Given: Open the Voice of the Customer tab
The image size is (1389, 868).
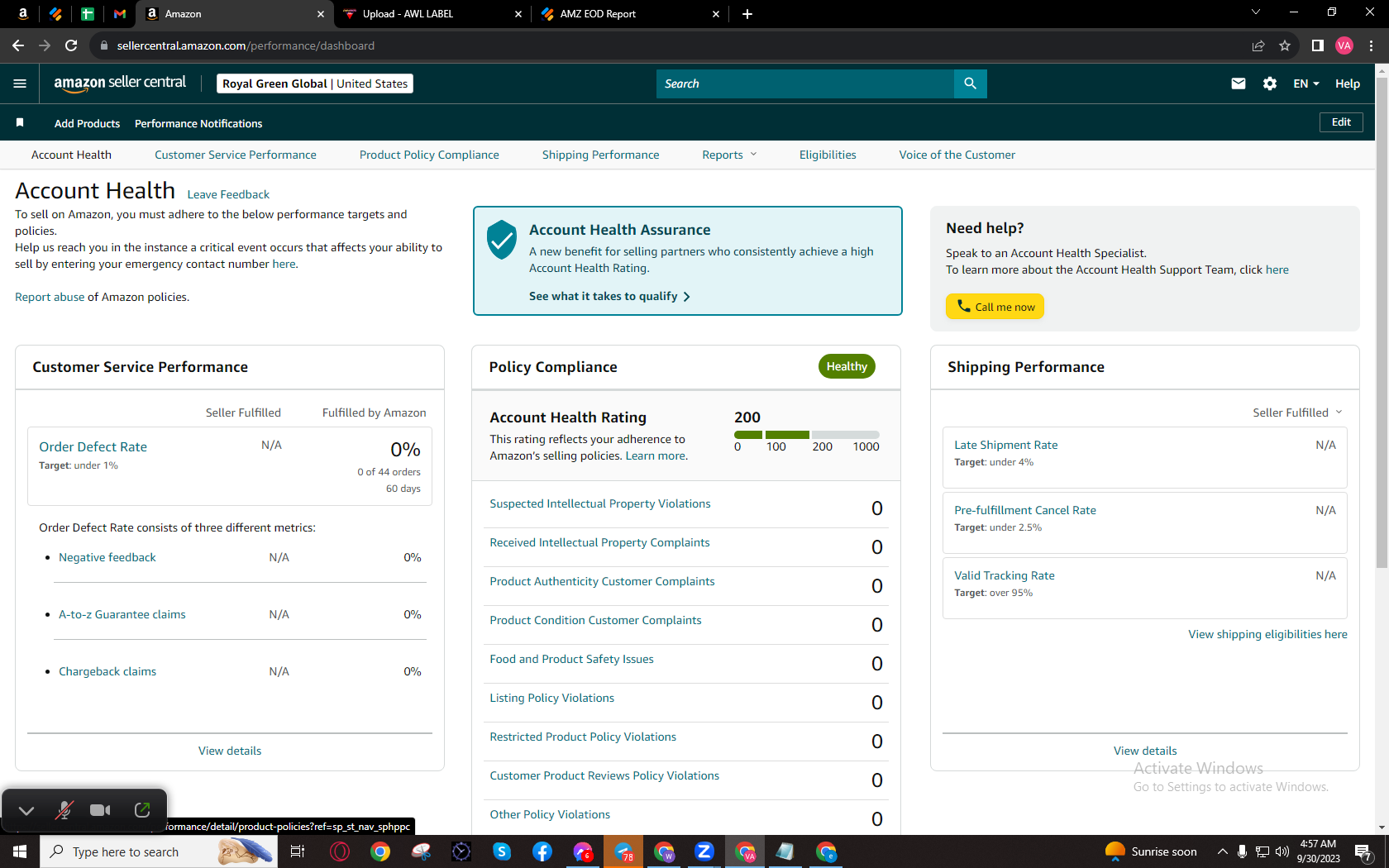Looking at the screenshot, I should click(957, 155).
